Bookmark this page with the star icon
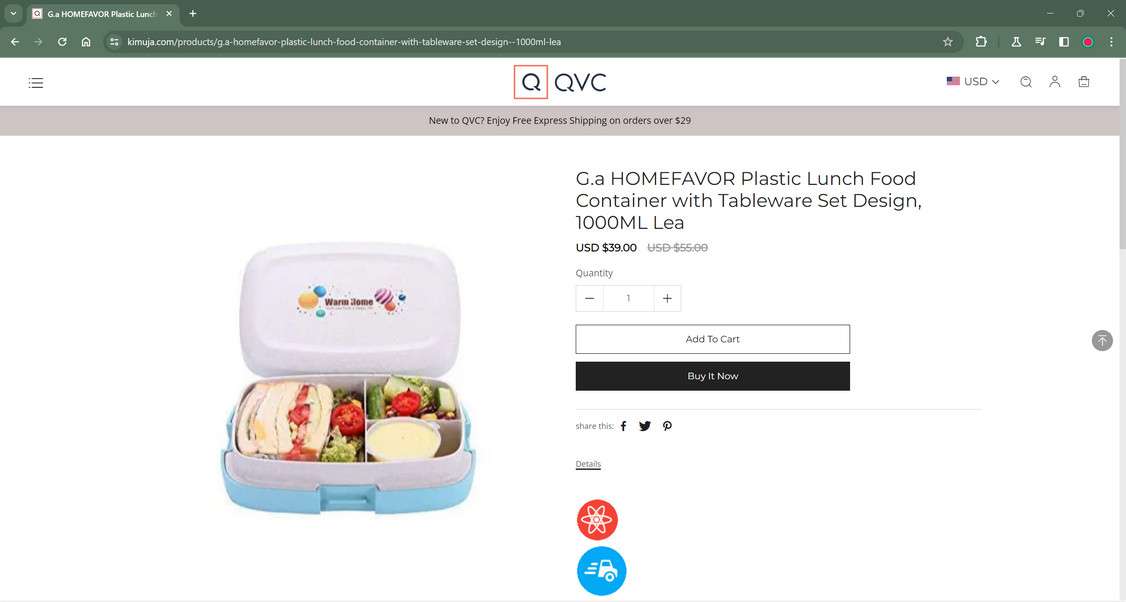The height and width of the screenshot is (602, 1126). pos(947,42)
